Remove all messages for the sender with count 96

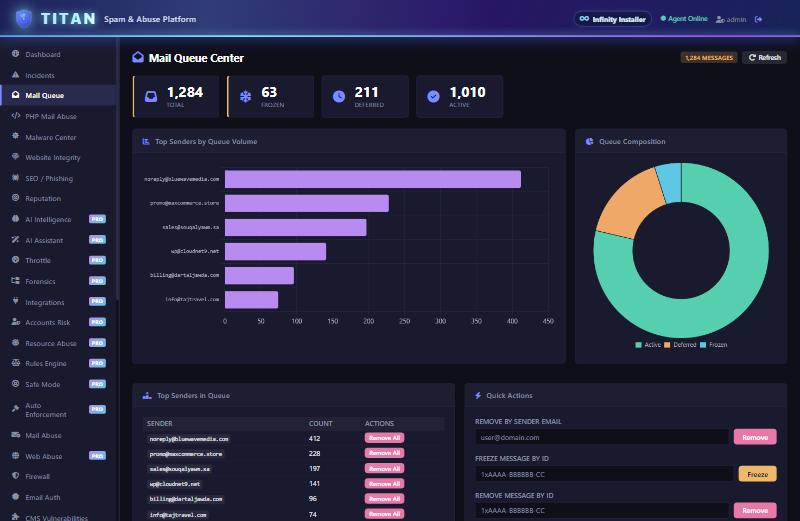coord(384,499)
